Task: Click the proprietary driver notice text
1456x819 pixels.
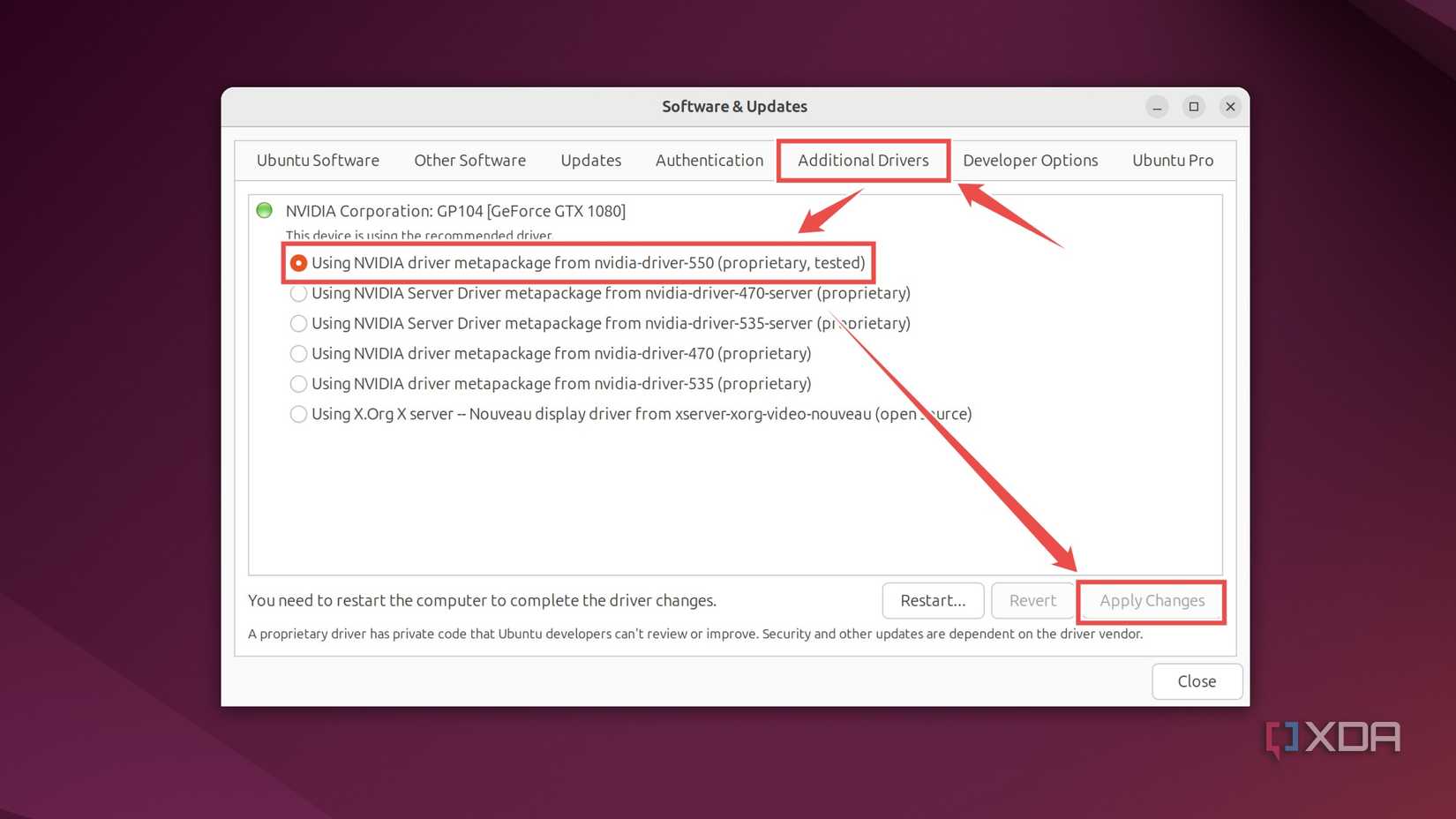Action: (695, 634)
